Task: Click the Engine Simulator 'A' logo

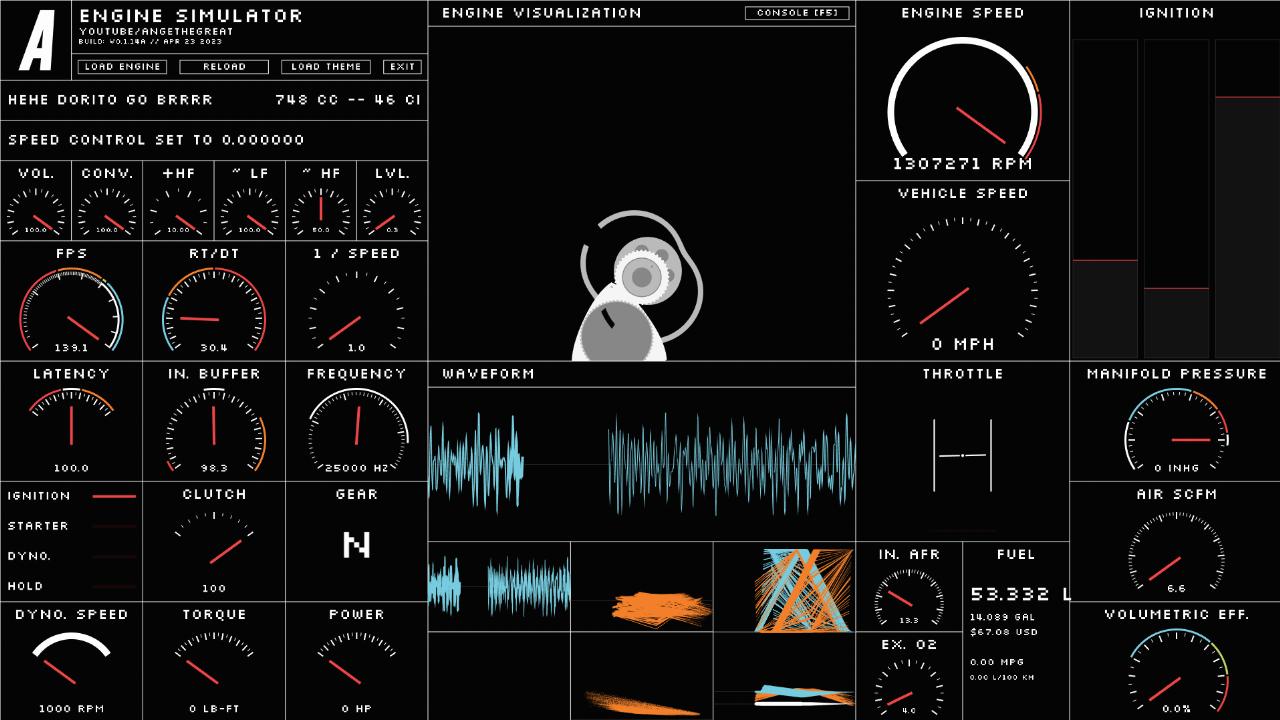Action: pos(37,41)
